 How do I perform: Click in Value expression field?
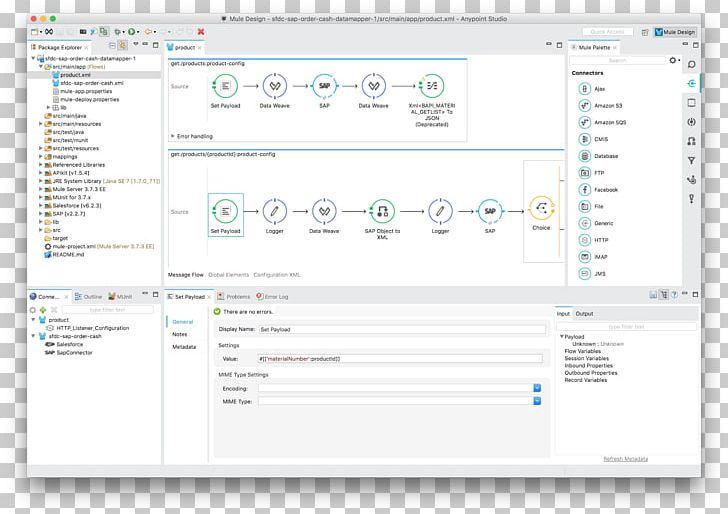tap(400, 359)
